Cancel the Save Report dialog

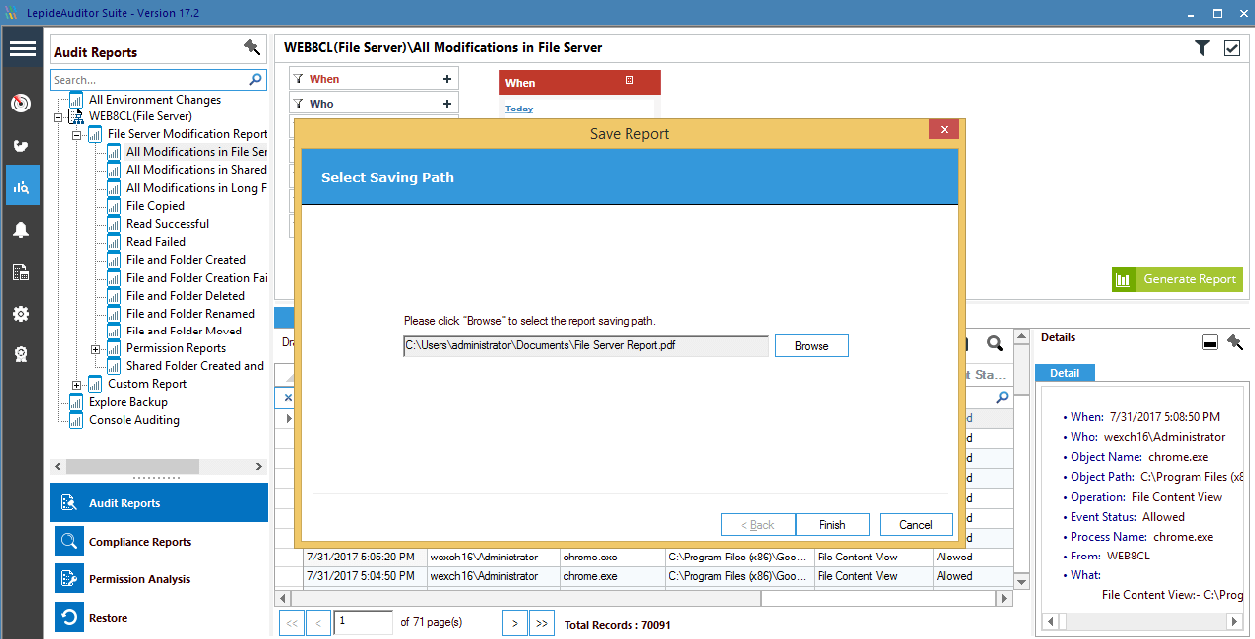point(916,525)
